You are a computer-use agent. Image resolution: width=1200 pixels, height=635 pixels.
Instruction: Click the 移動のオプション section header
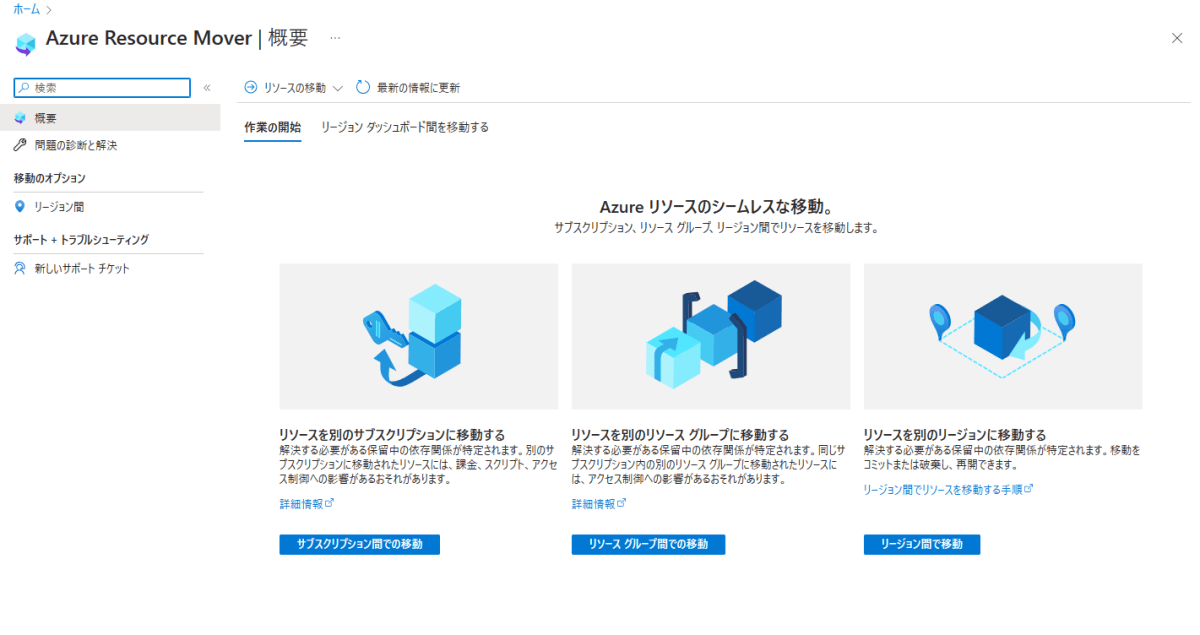point(50,178)
